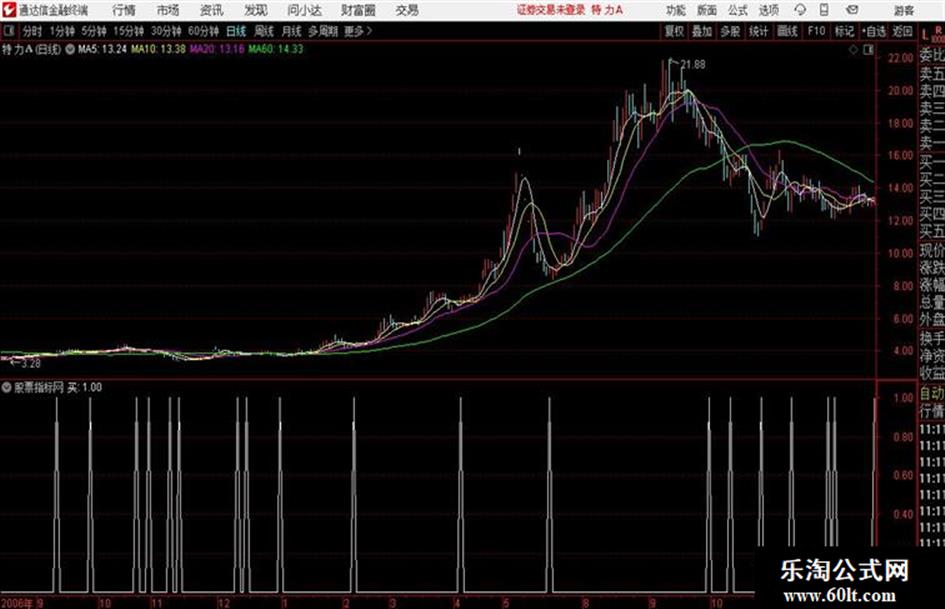Open the 画线 drawing tools
This screenshot has height=609, width=945.
[x=787, y=31]
